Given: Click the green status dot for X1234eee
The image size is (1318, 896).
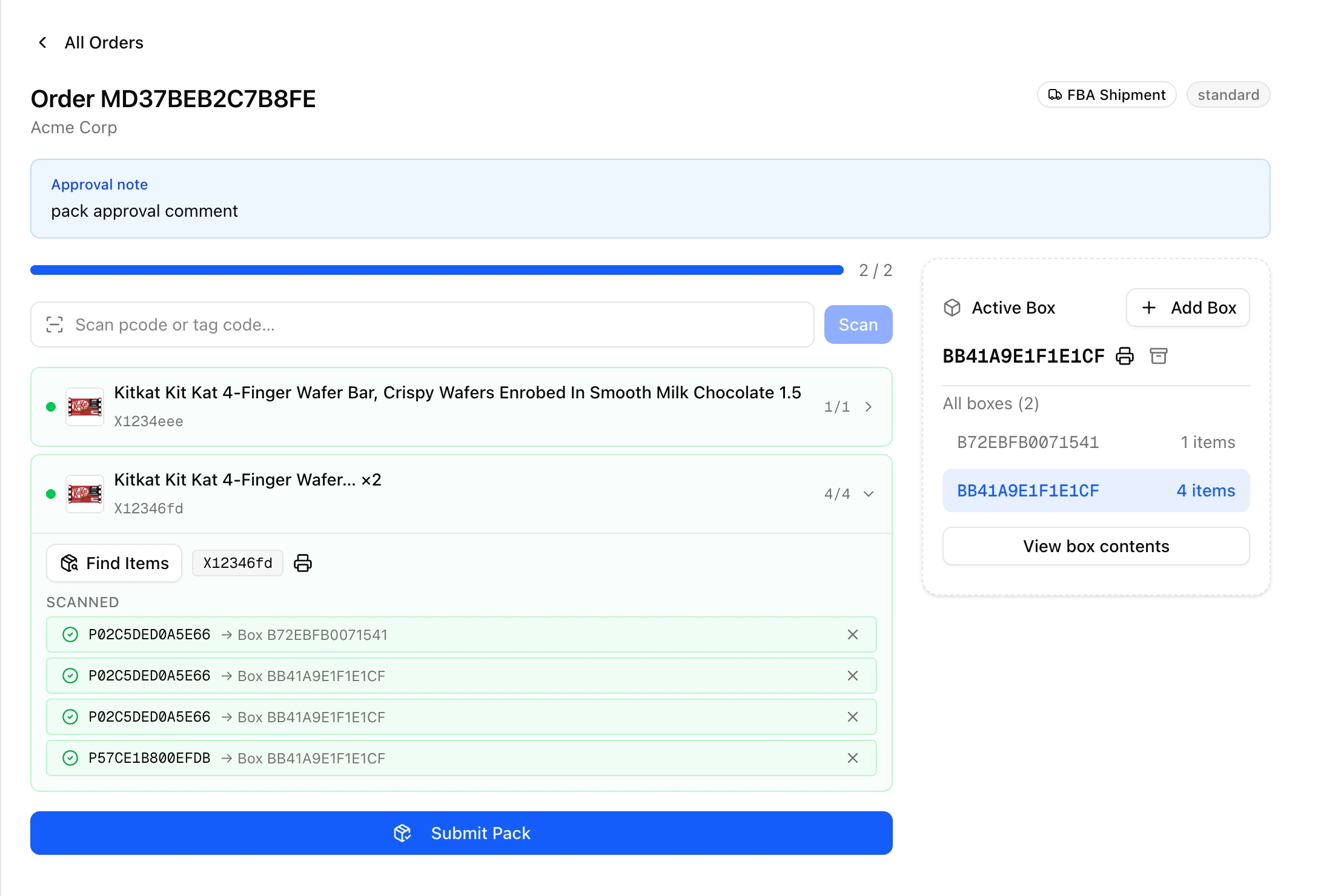Looking at the screenshot, I should click(51, 407).
